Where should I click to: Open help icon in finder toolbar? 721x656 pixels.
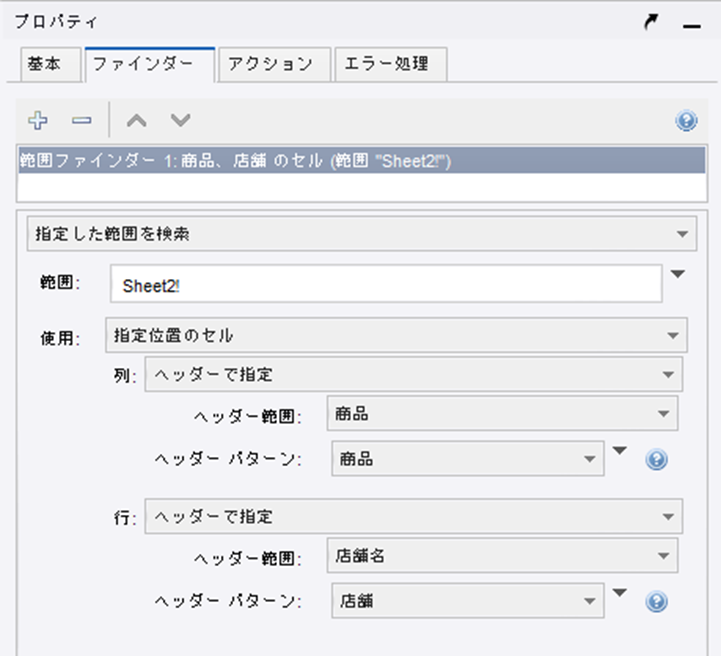point(686,121)
